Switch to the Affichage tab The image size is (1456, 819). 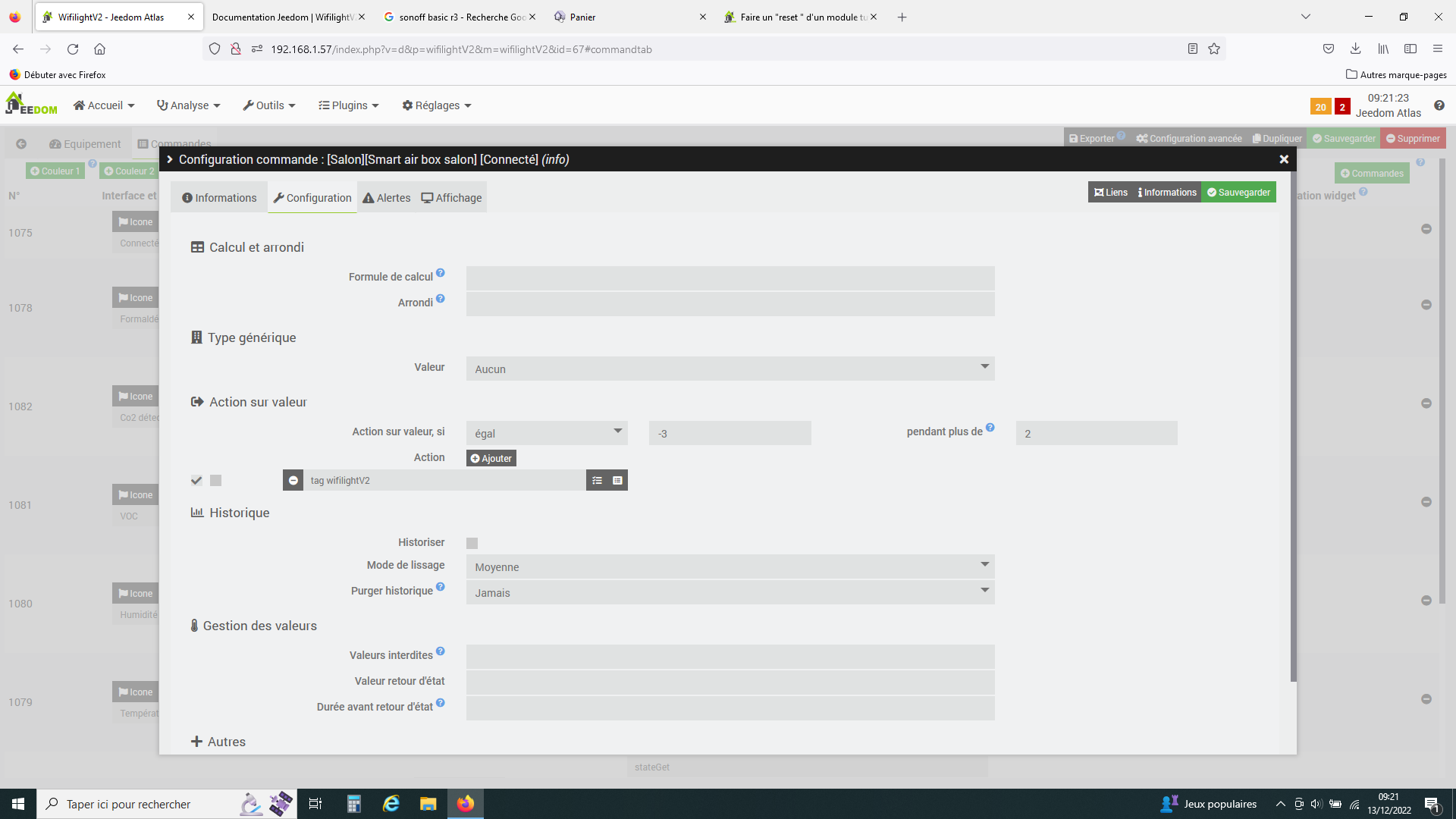[x=452, y=198]
